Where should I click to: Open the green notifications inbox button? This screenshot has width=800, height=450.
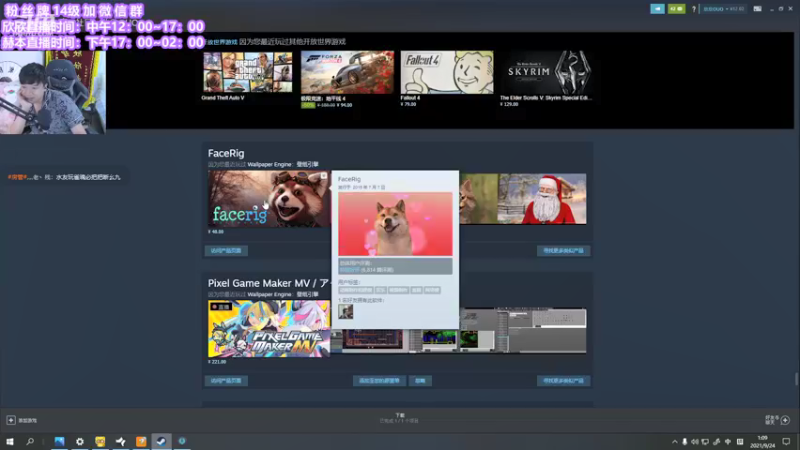point(676,9)
